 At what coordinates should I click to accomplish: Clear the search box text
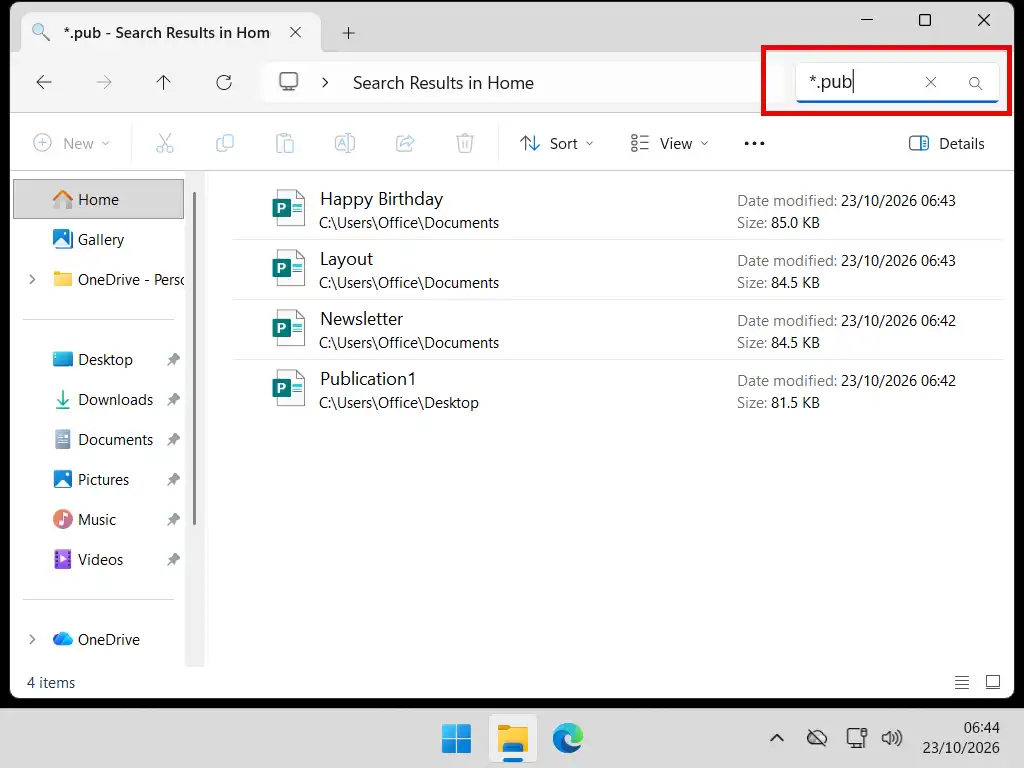tap(931, 82)
